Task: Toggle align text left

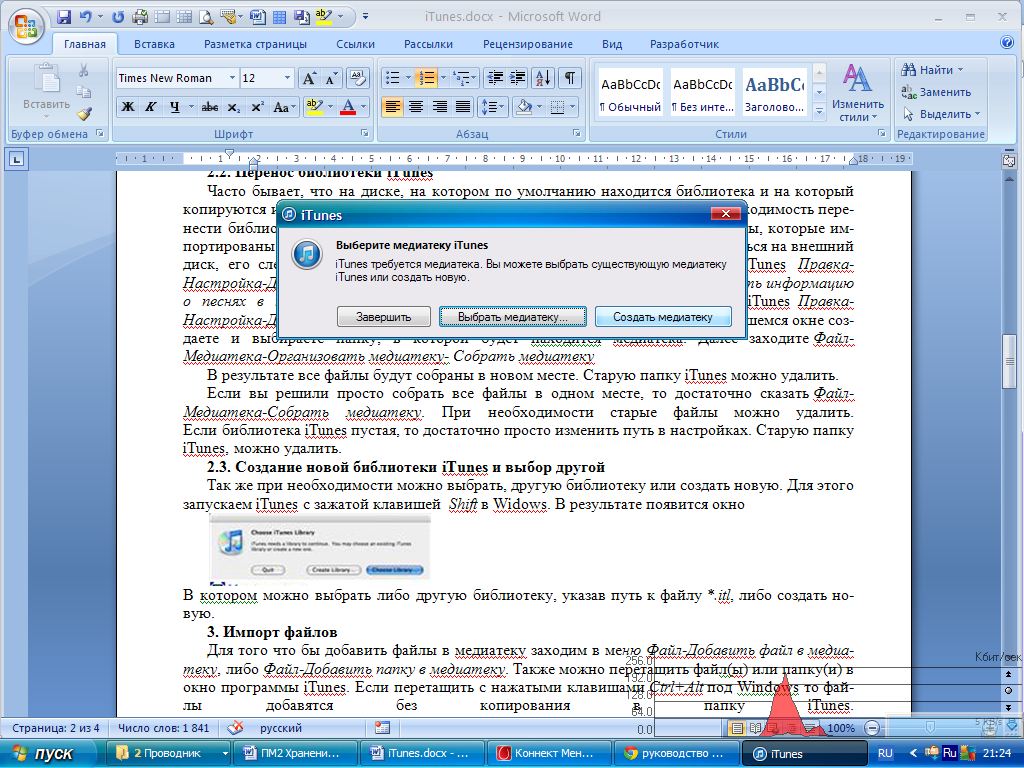Action: [392, 107]
